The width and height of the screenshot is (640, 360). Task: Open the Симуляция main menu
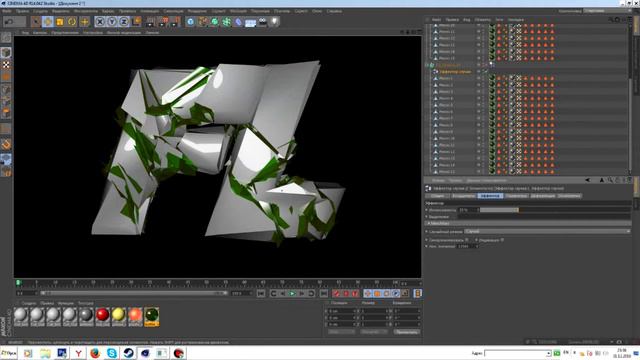click(173, 11)
